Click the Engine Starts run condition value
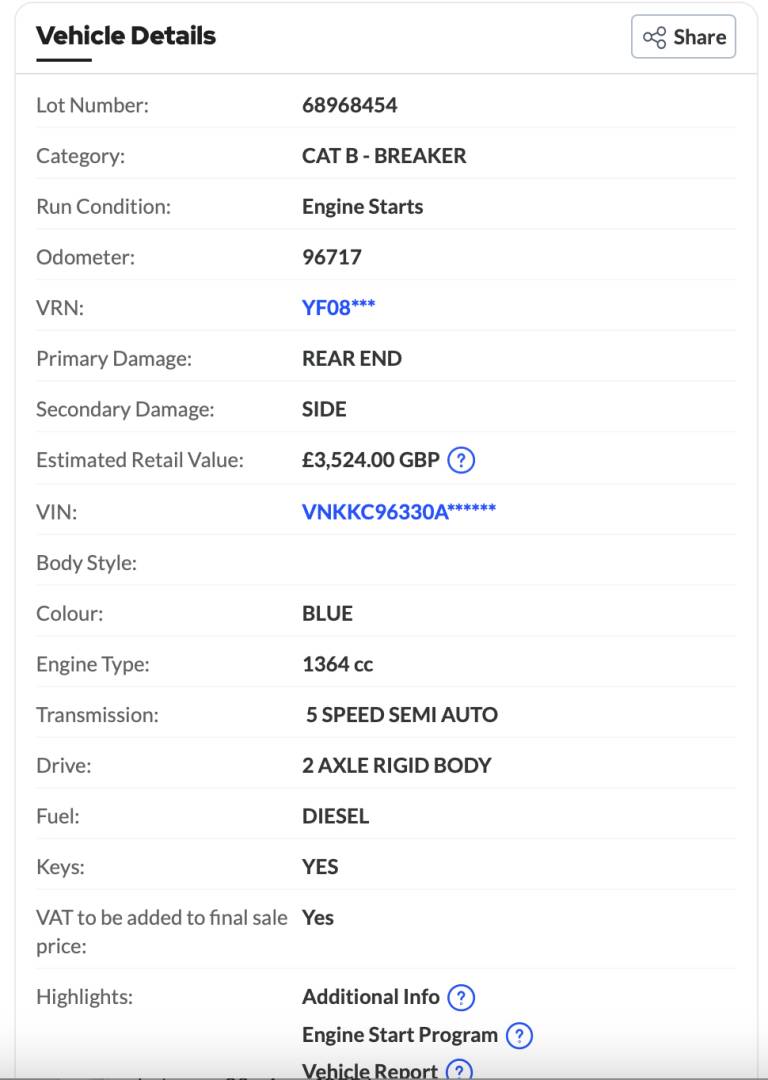This screenshot has height=1080, width=768. click(x=362, y=207)
